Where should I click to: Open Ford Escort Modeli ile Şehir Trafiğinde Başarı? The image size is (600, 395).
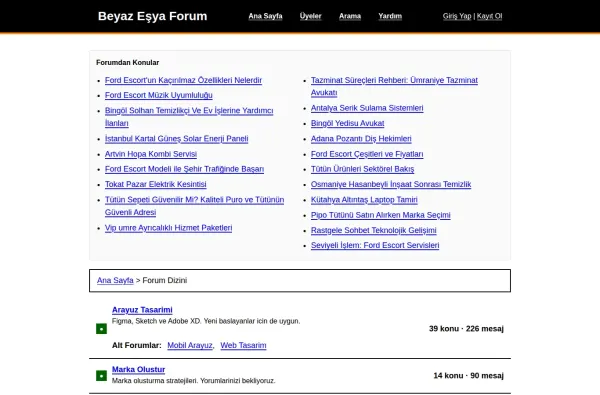[x=184, y=169]
